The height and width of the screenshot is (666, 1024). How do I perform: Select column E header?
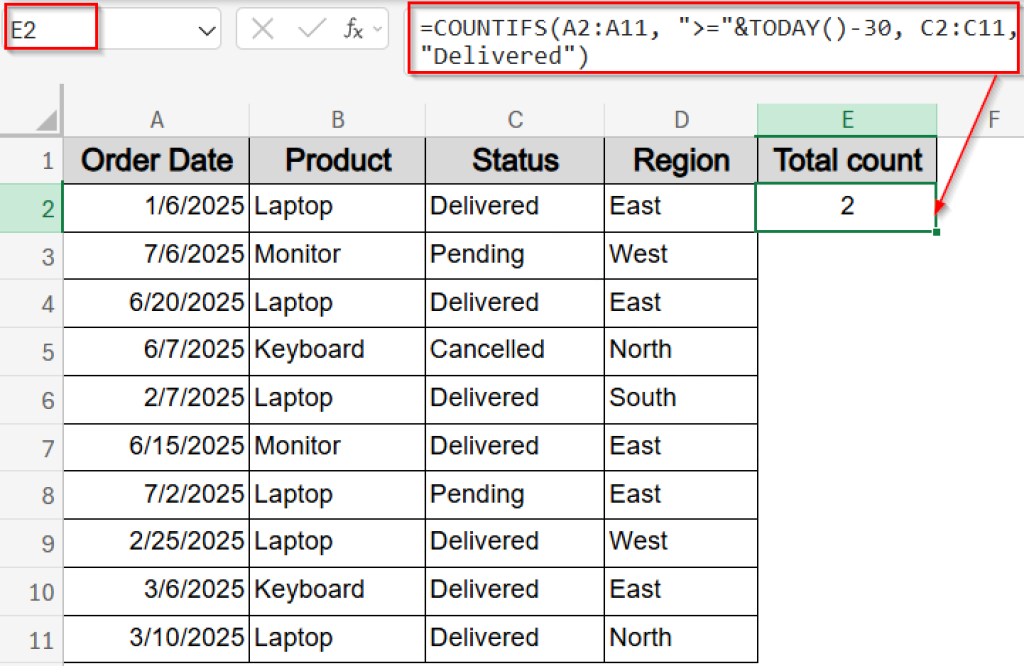tap(847, 118)
